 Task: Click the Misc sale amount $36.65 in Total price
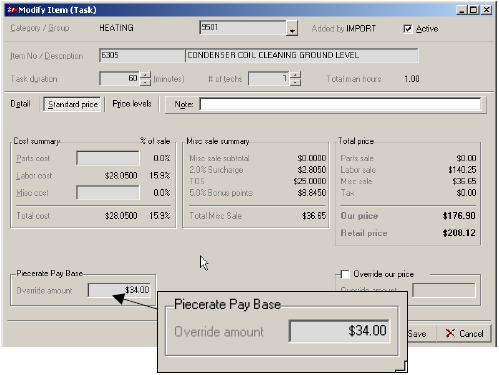pyautogui.click(x=464, y=181)
